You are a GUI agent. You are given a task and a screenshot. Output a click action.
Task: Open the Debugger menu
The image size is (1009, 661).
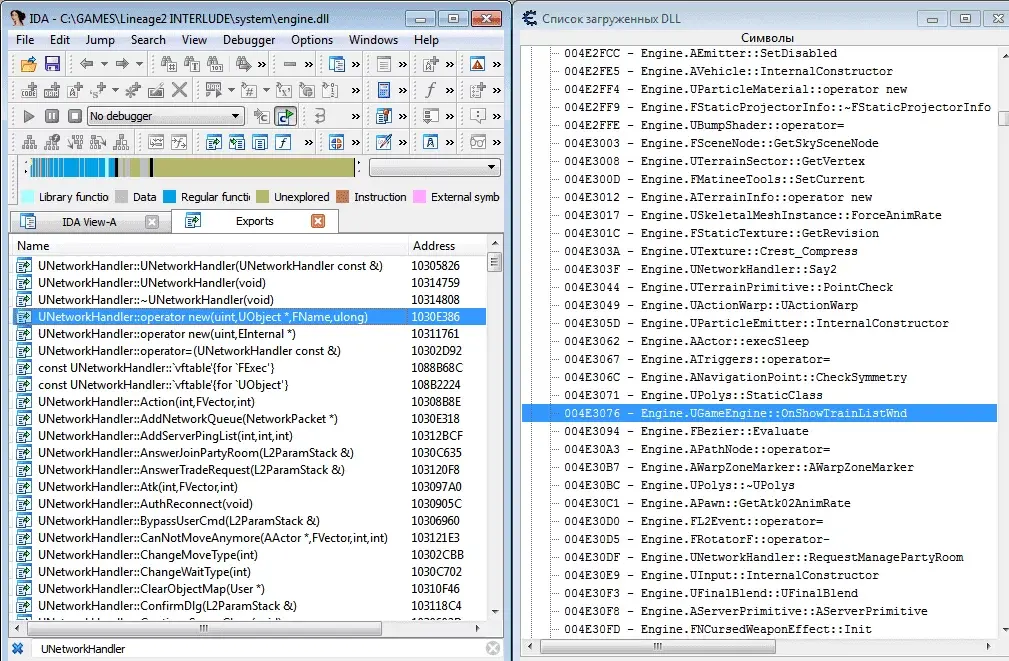tap(249, 40)
